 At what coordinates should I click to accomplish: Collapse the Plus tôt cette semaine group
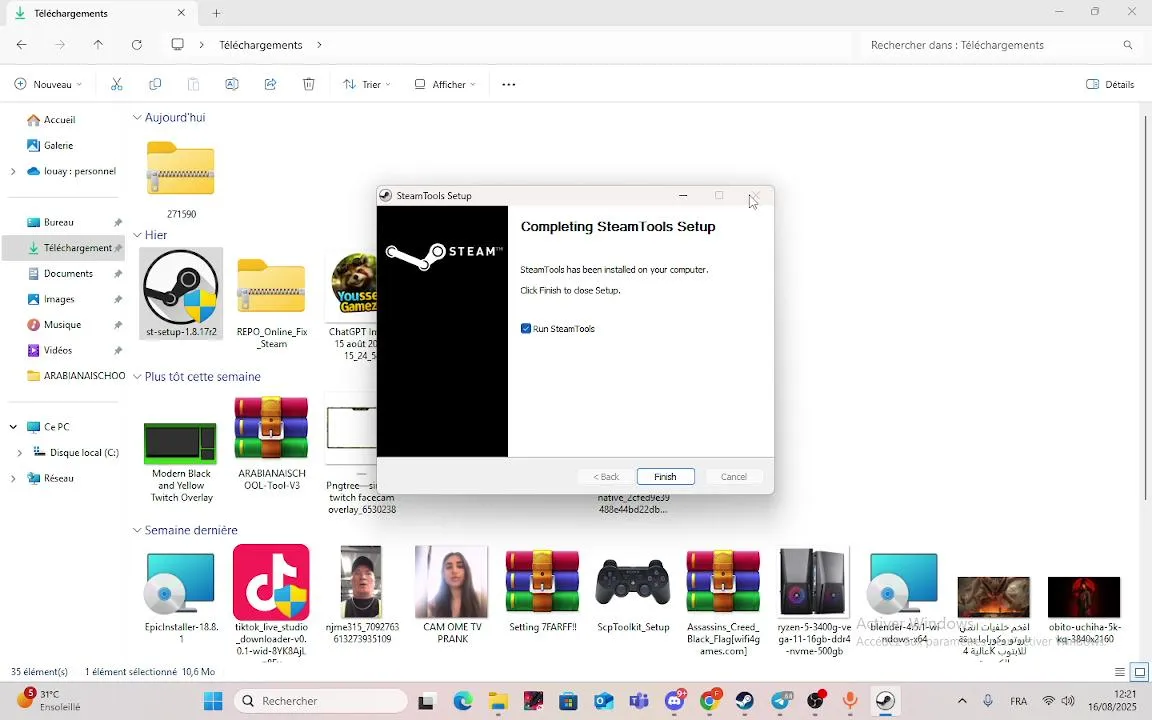tap(137, 377)
